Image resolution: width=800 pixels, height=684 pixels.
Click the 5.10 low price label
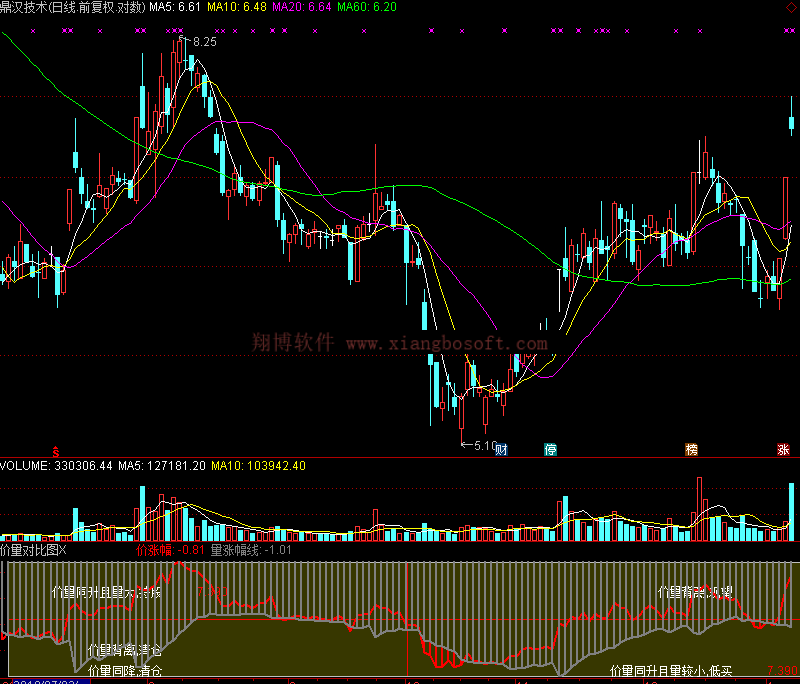point(484,446)
